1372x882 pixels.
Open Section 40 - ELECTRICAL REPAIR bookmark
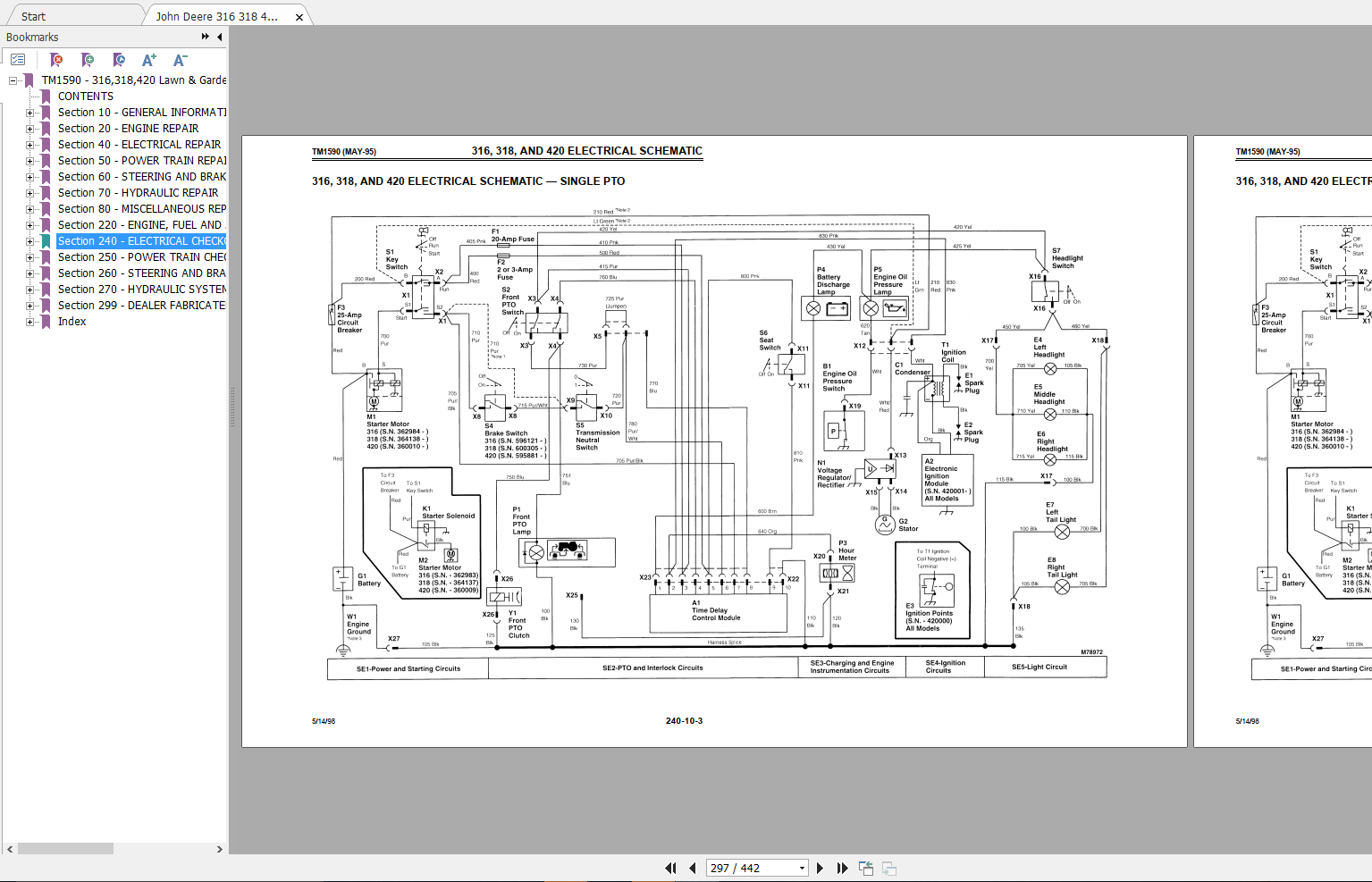[139, 145]
